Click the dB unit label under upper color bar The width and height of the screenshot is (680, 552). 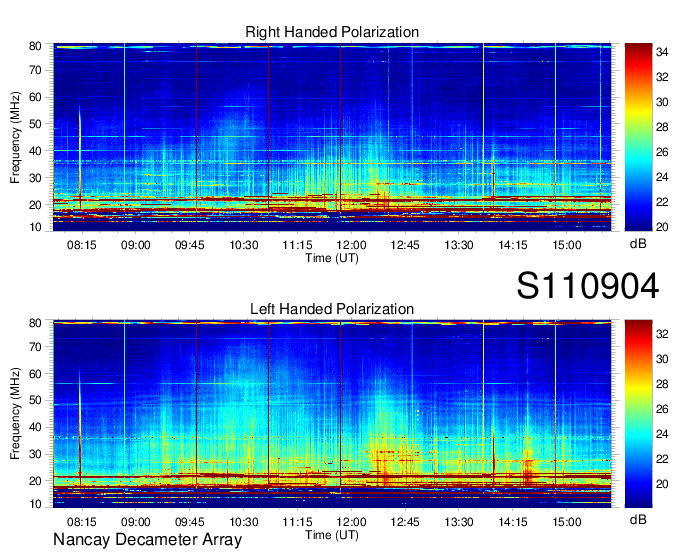tap(638, 244)
